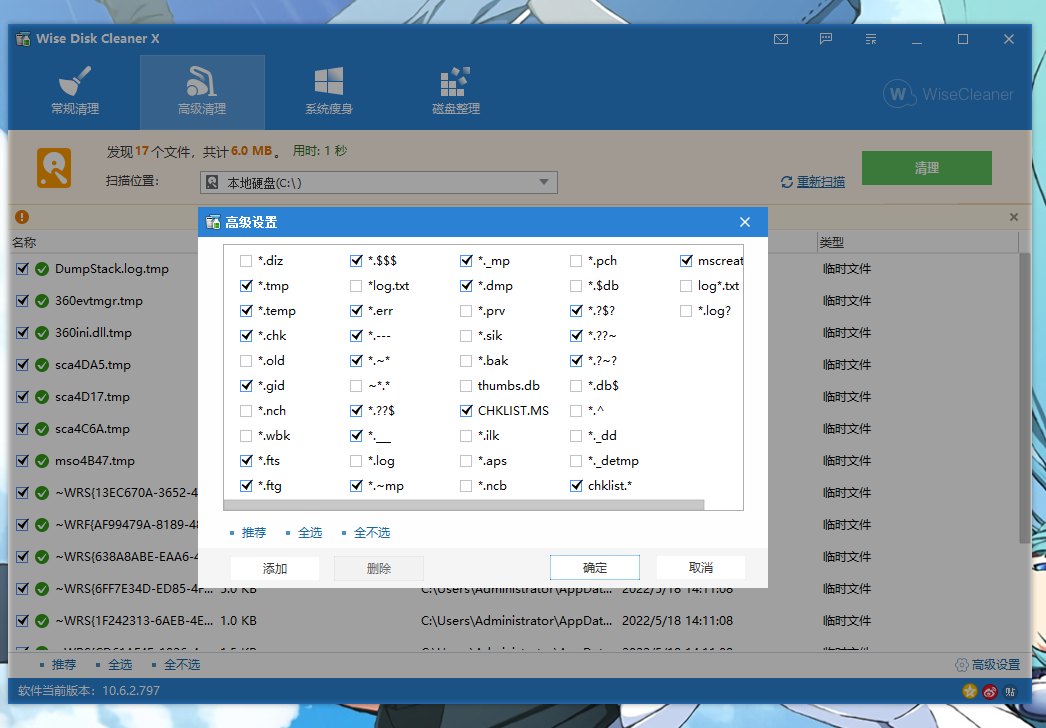Dismiss the warning bar with its X

click(1014, 217)
